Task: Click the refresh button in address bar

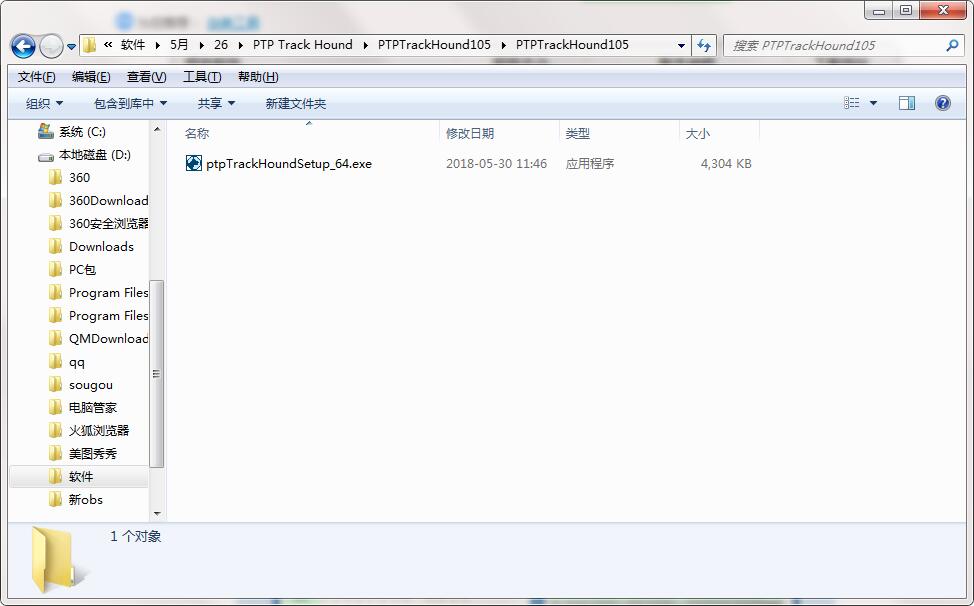Action: pos(706,45)
